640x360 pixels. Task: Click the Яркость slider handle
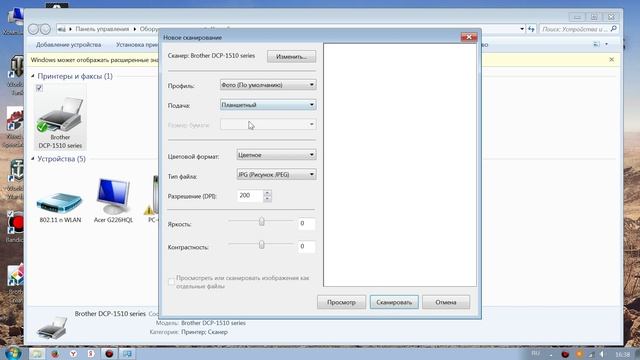262,221
